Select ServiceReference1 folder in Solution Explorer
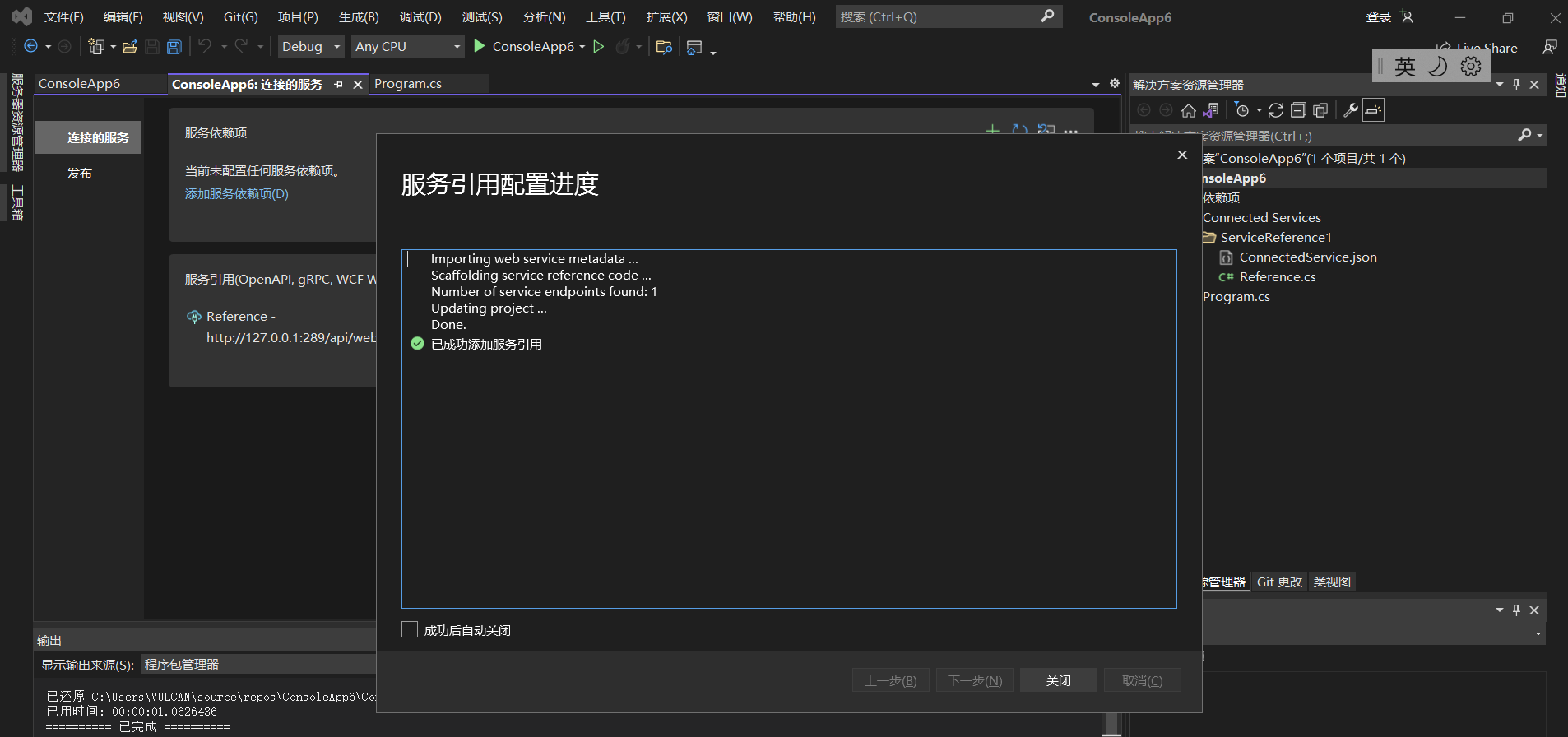This screenshot has height=737, width=1568. [1275, 238]
